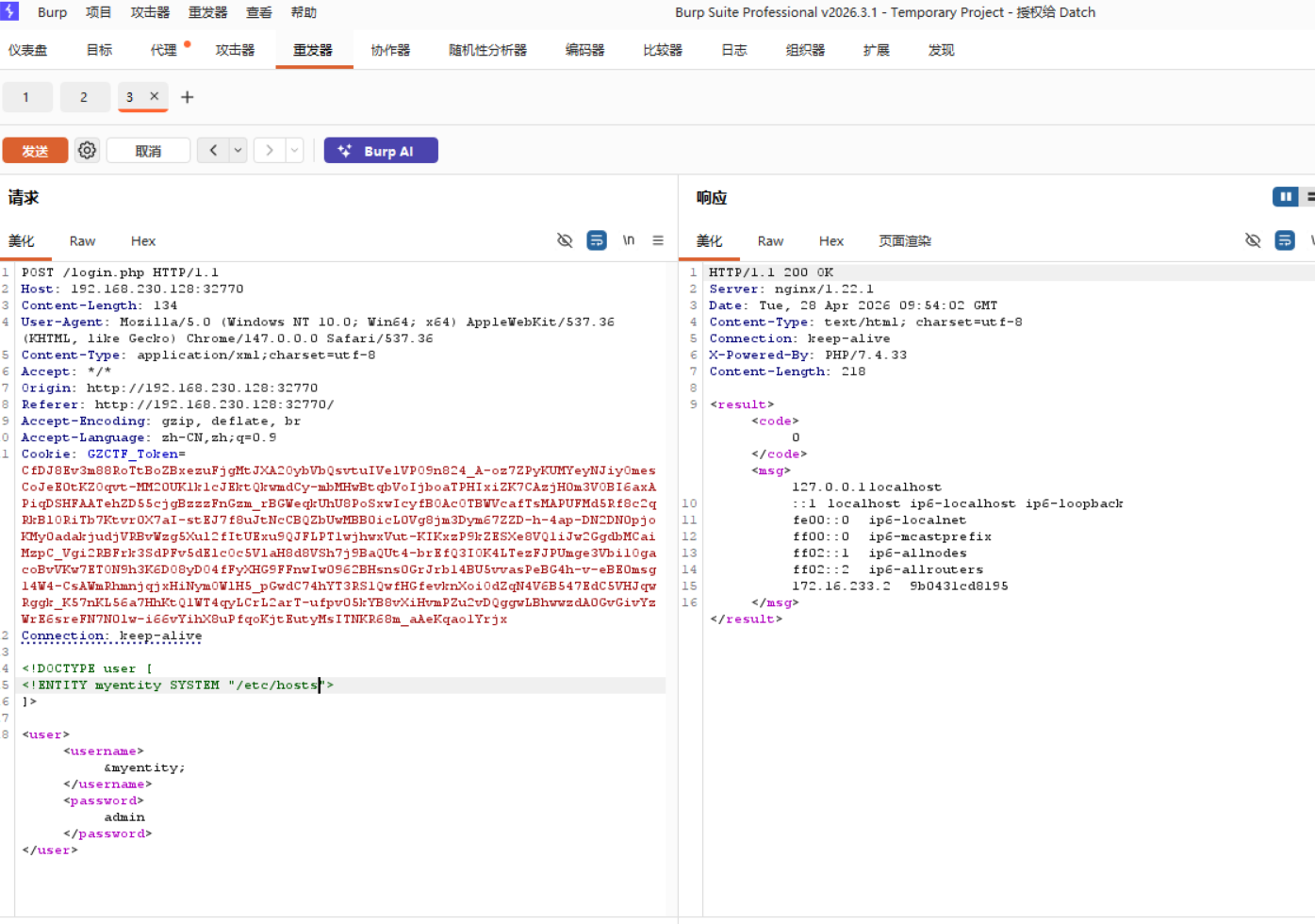Open the 攻击器 menu

[150, 12]
